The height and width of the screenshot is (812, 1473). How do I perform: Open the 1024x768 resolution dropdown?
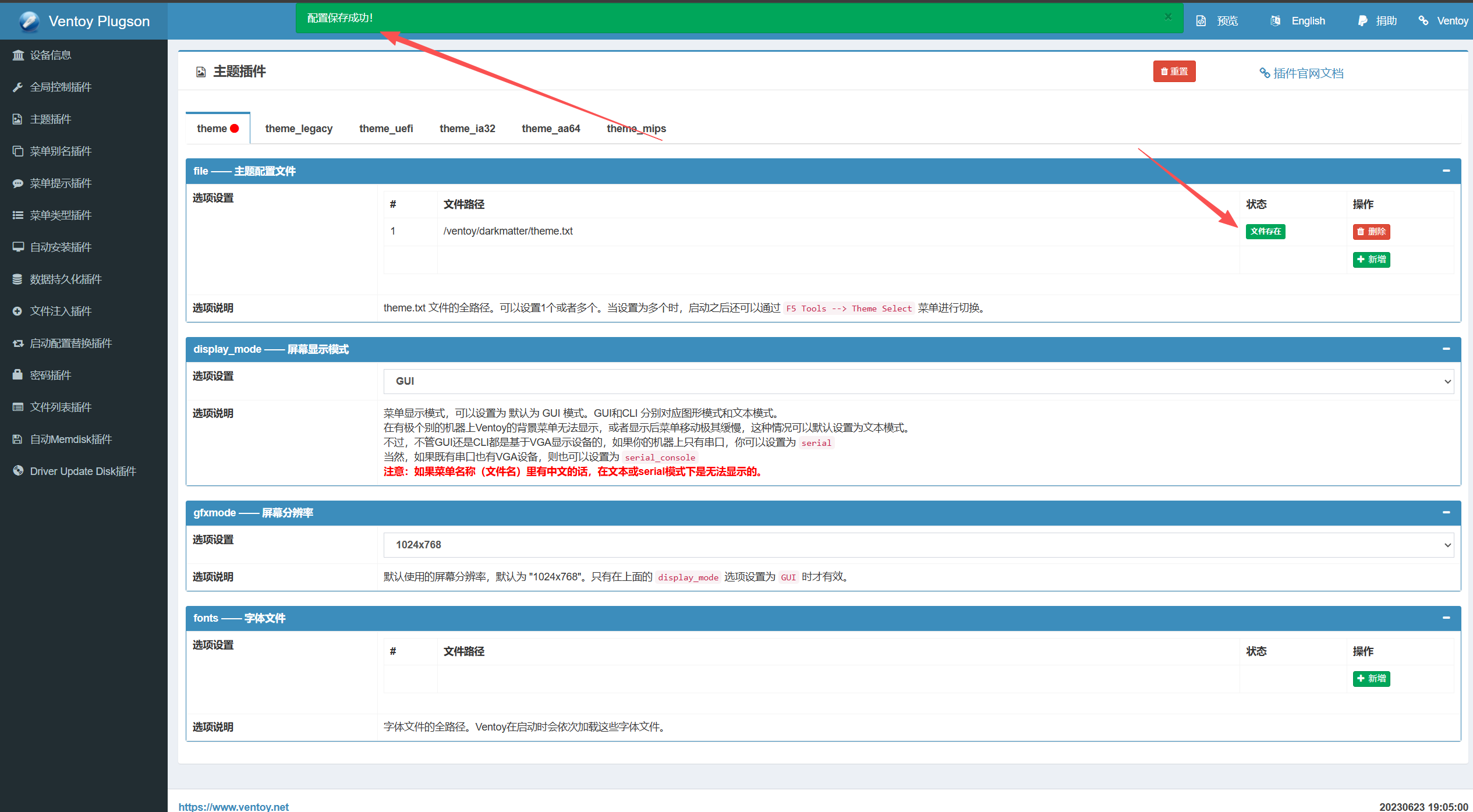(918, 545)
